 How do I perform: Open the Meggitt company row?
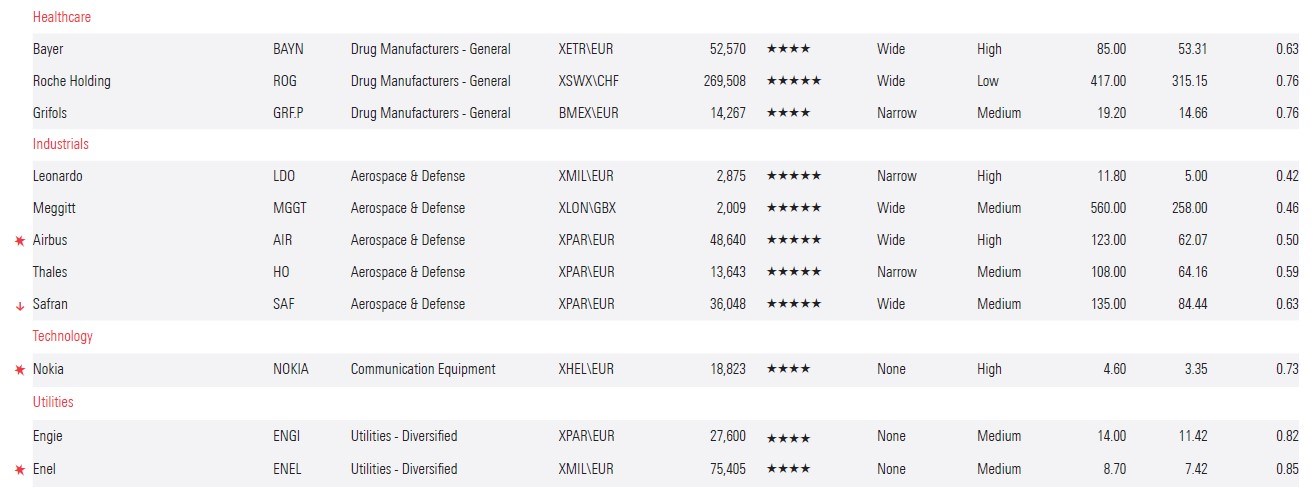pos(54,208)
